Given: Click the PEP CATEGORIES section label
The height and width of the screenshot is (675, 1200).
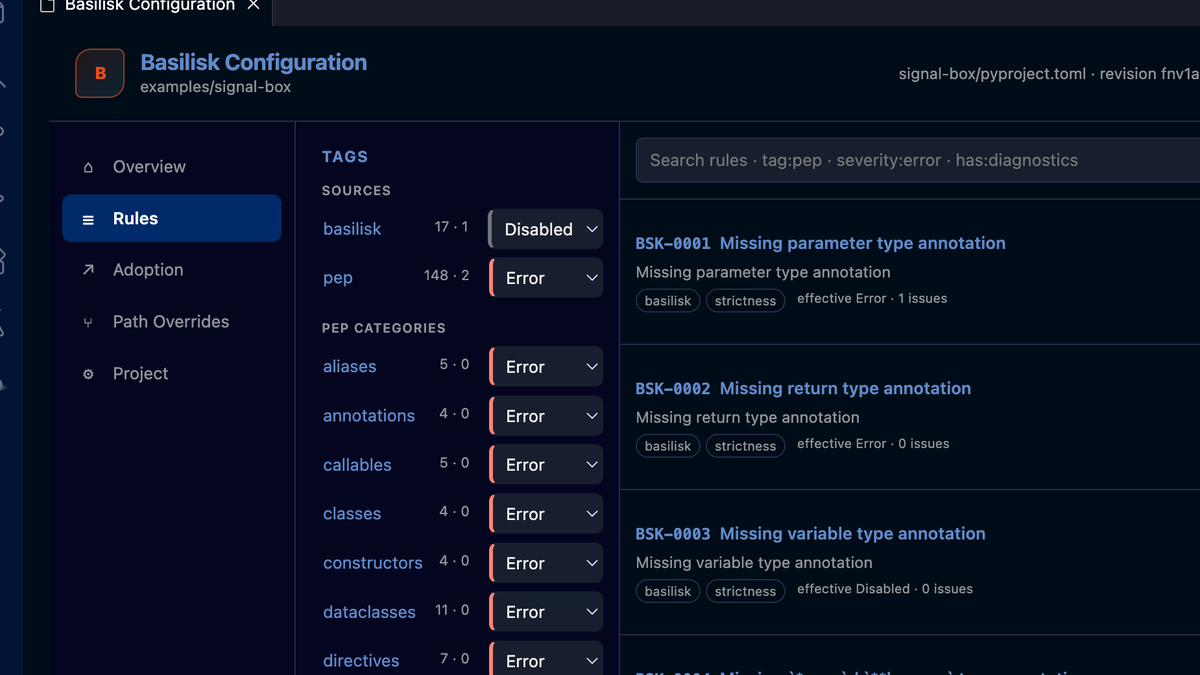Looking at the screenshot, I should coord(384,328).
